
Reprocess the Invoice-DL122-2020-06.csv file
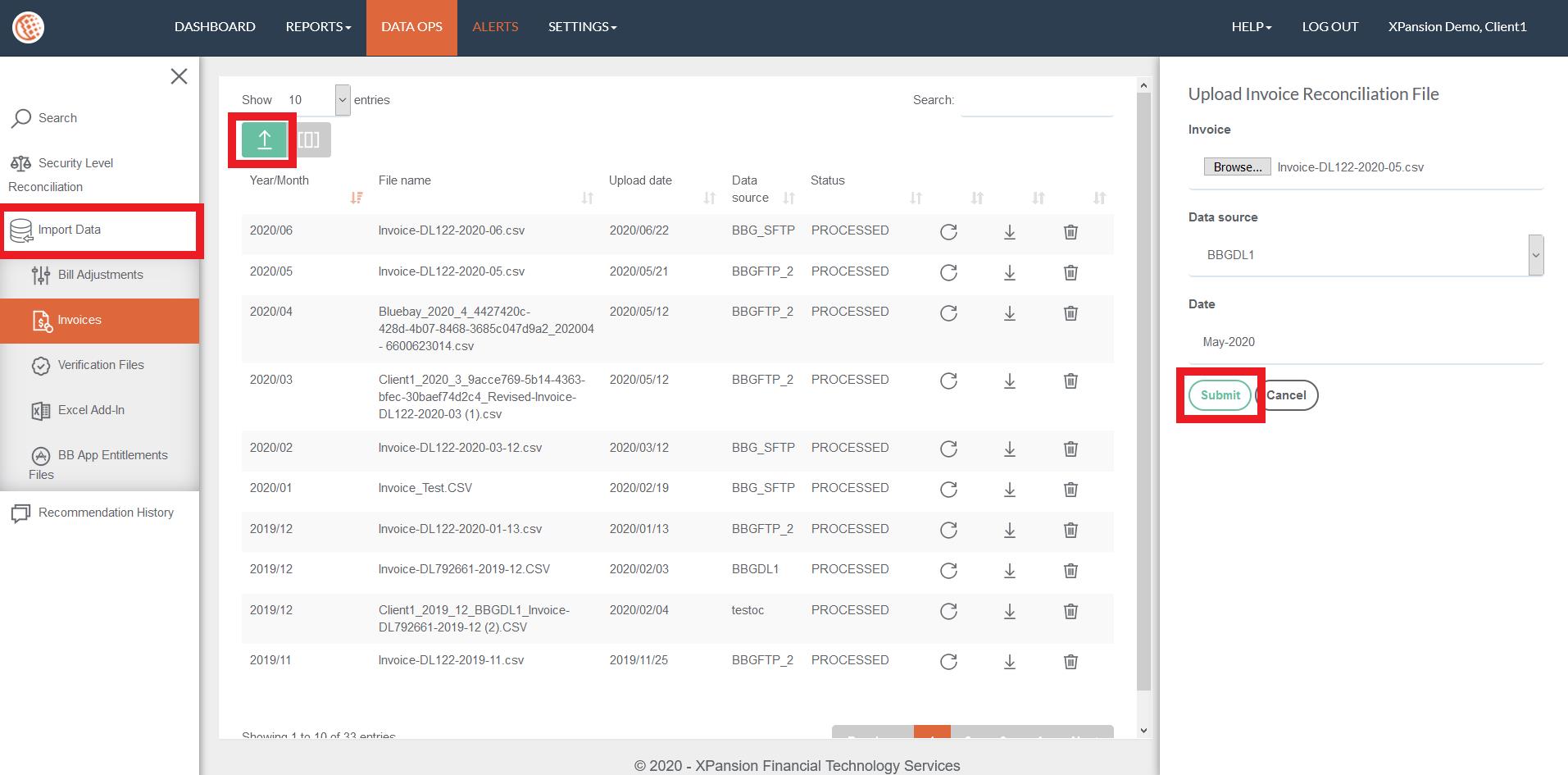click(x=948, y=232)
